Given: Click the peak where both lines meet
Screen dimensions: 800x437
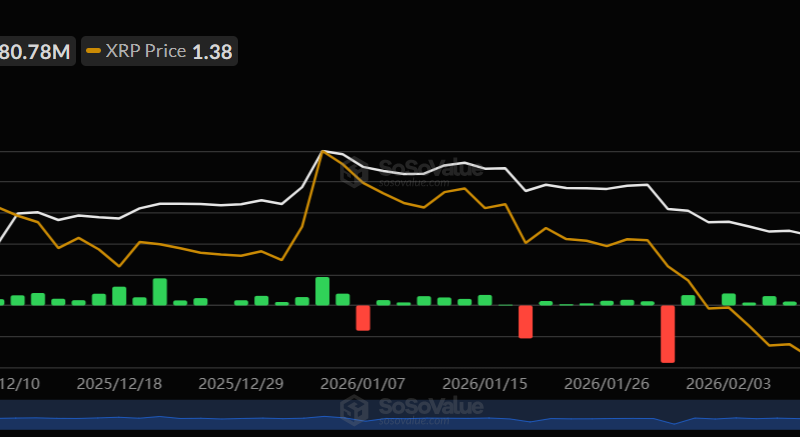Looking at the screenshot, I should click(322, 151).
